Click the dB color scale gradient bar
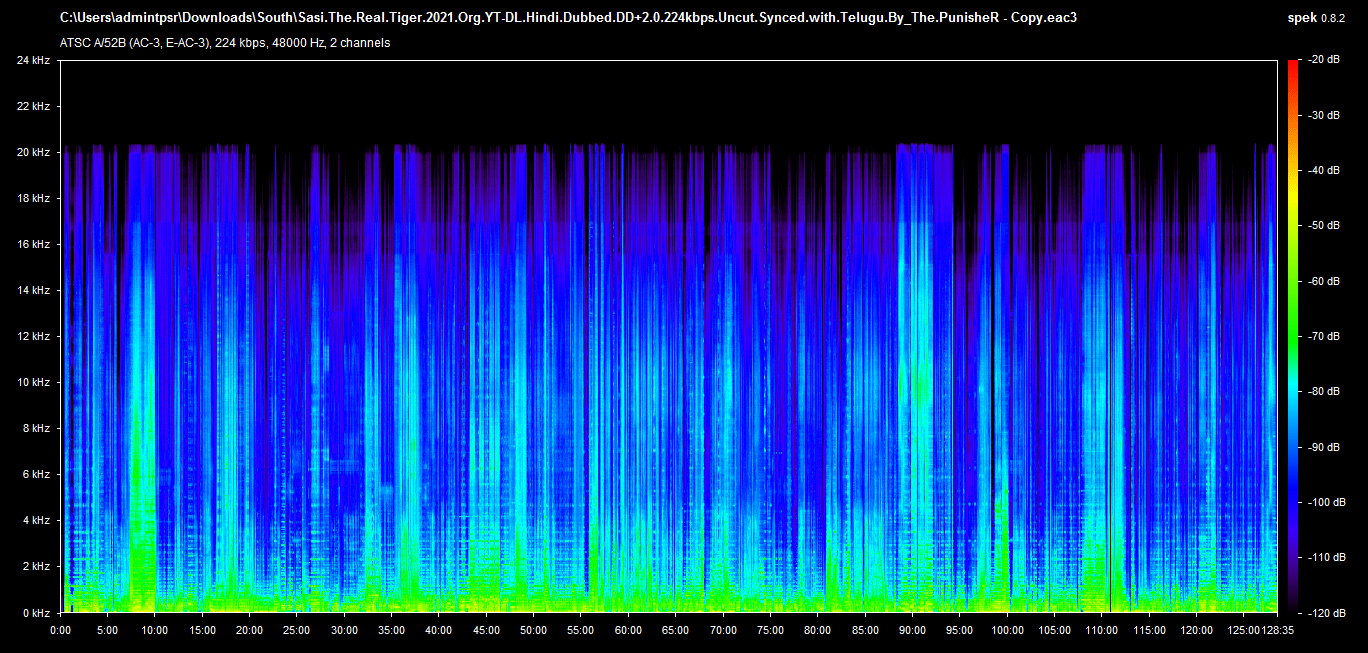This screenshot has height=653, width=1368. pyautogui.click(x=1293, y=336)
